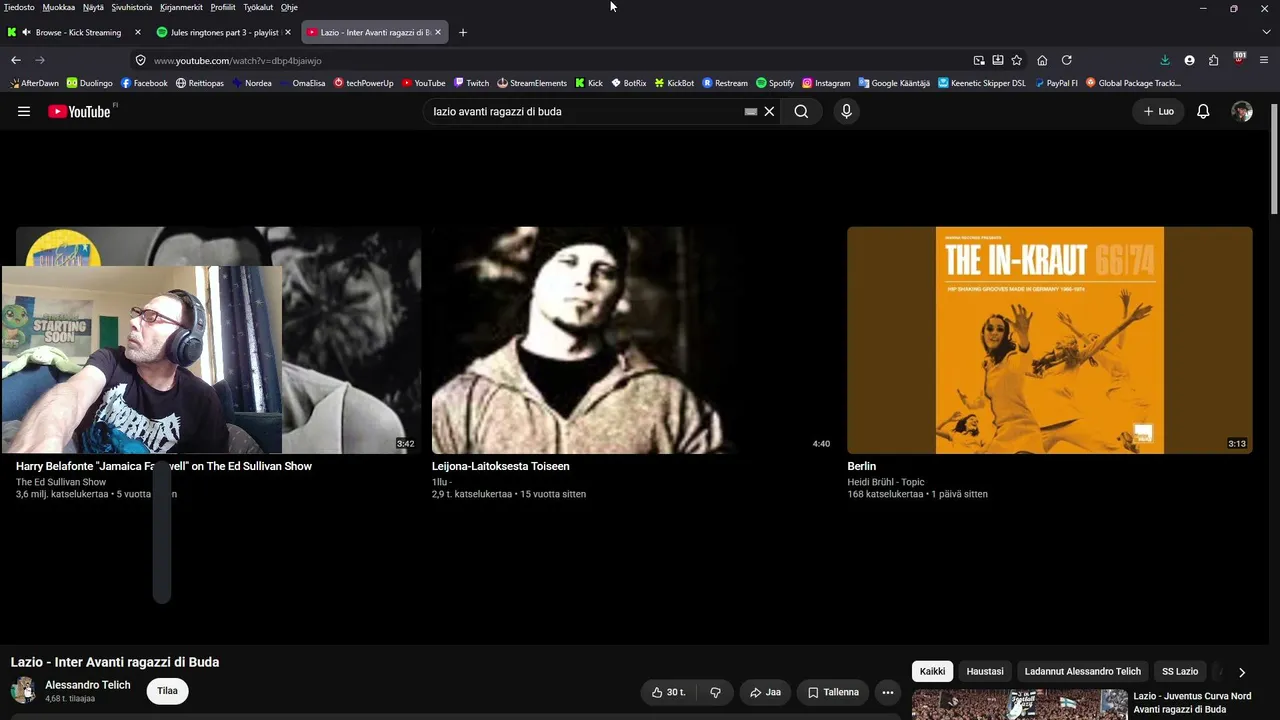
Task: Open the Duolingo bookmark
Action: click(x=90, y=83)
